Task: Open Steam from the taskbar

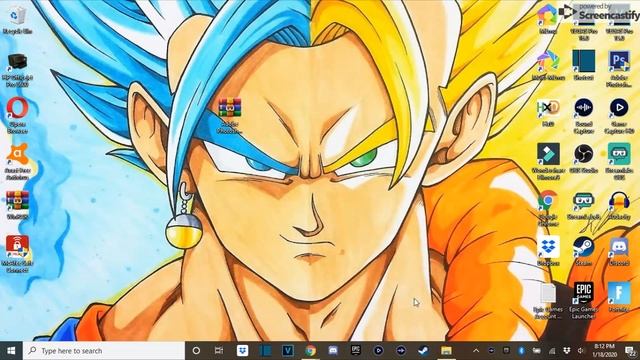Action: point(423,351)
